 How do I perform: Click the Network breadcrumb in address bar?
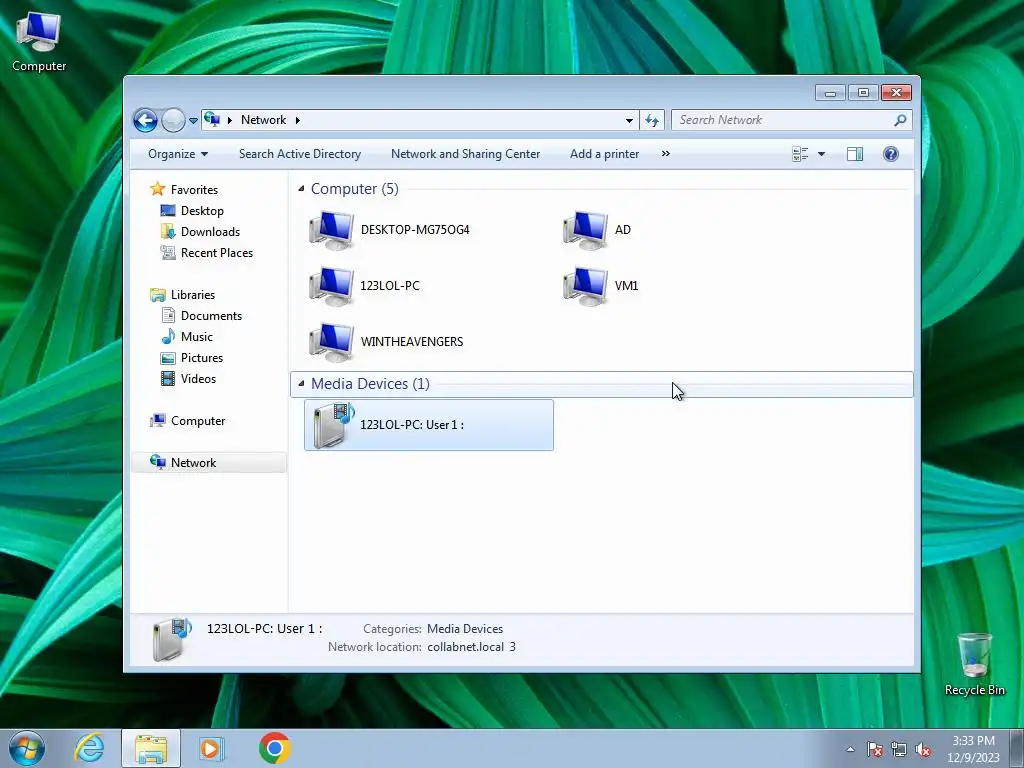(x=263, y=120)
